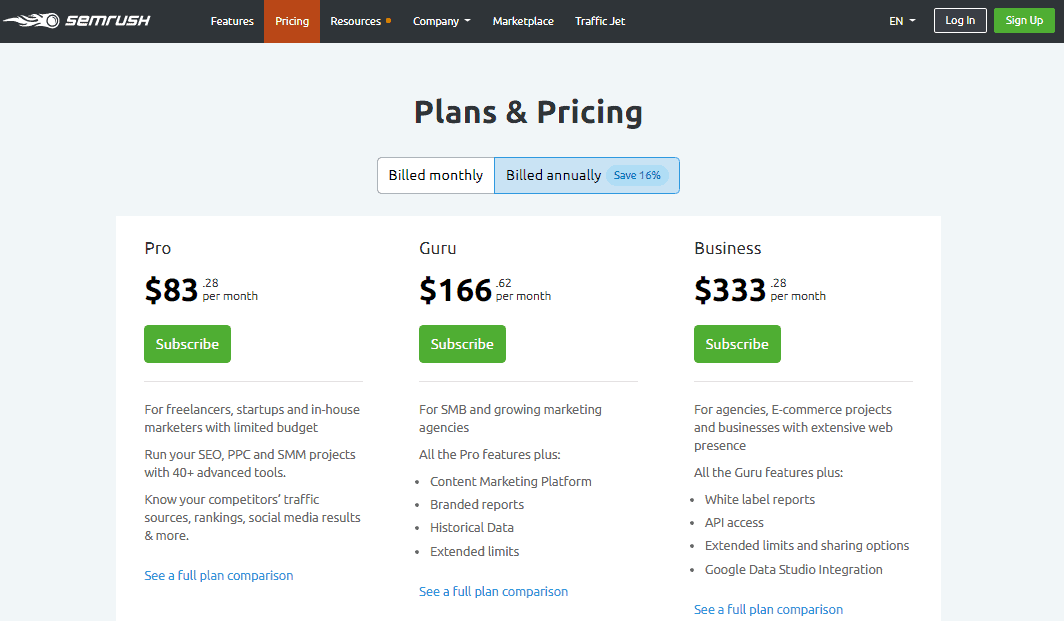Open the Traffic Jet page

tap(600, 21)
